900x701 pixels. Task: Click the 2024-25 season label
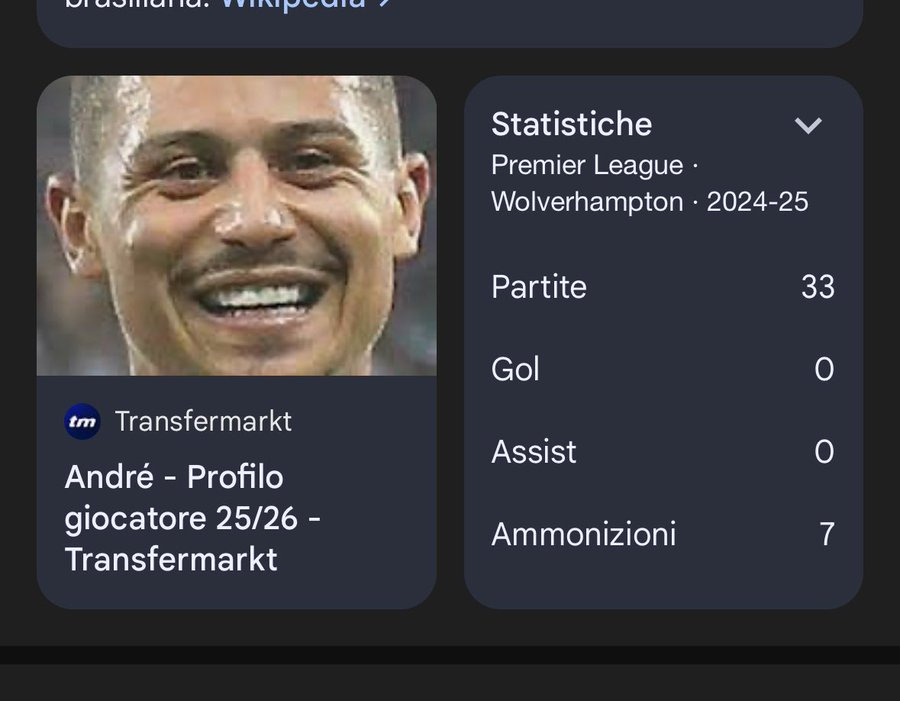click(x=757, y=202)
